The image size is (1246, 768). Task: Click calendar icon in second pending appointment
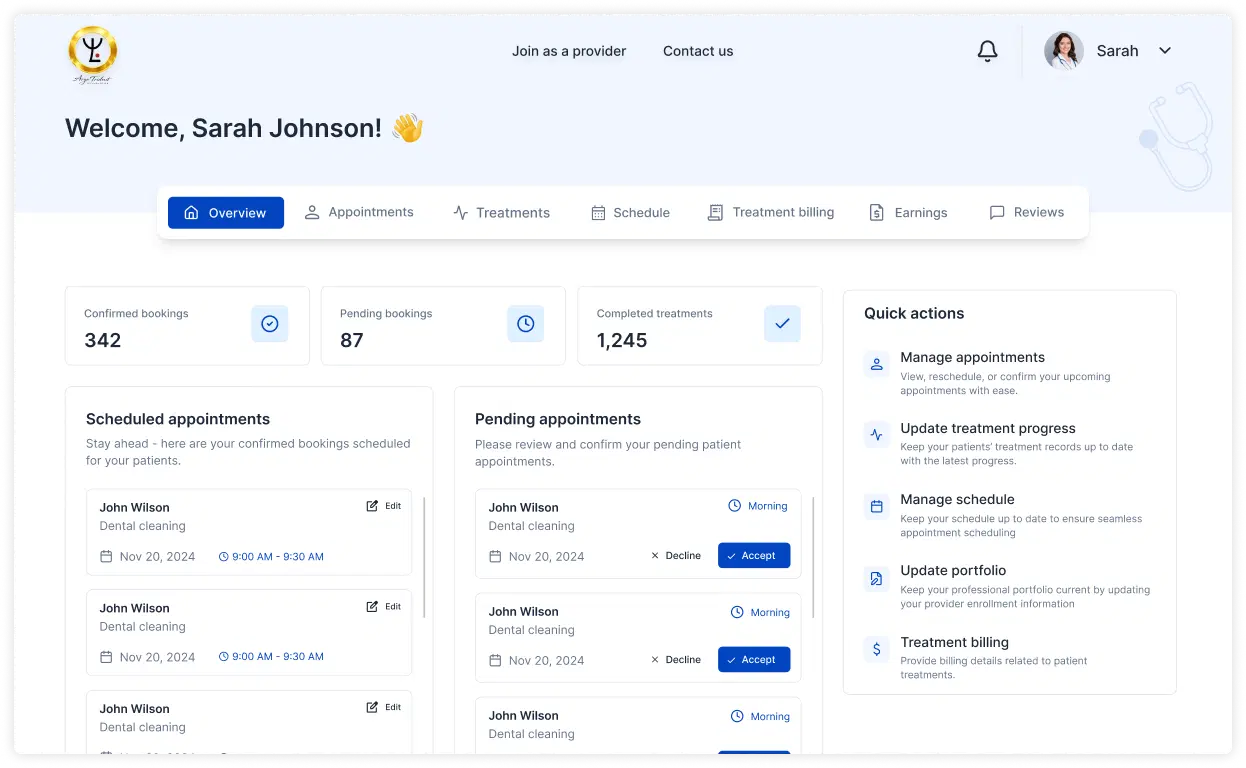[x=495, y=661]
